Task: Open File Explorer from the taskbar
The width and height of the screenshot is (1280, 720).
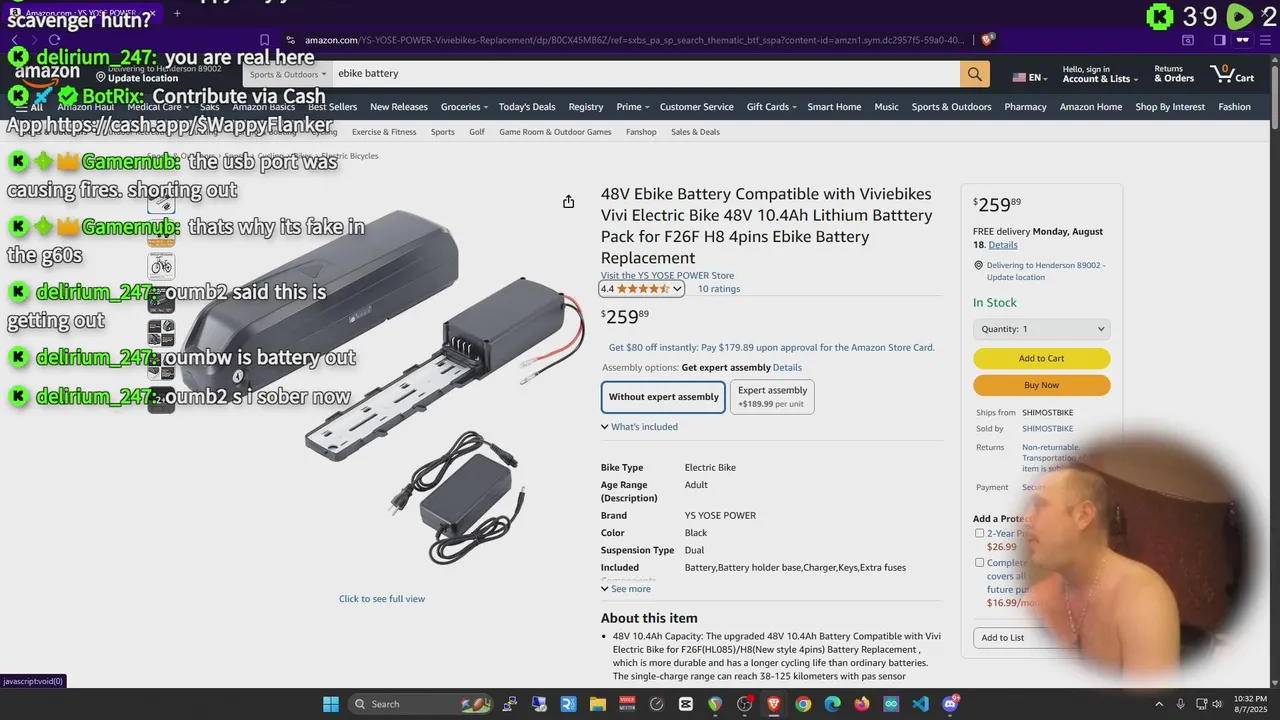Action: coord(598,704)
